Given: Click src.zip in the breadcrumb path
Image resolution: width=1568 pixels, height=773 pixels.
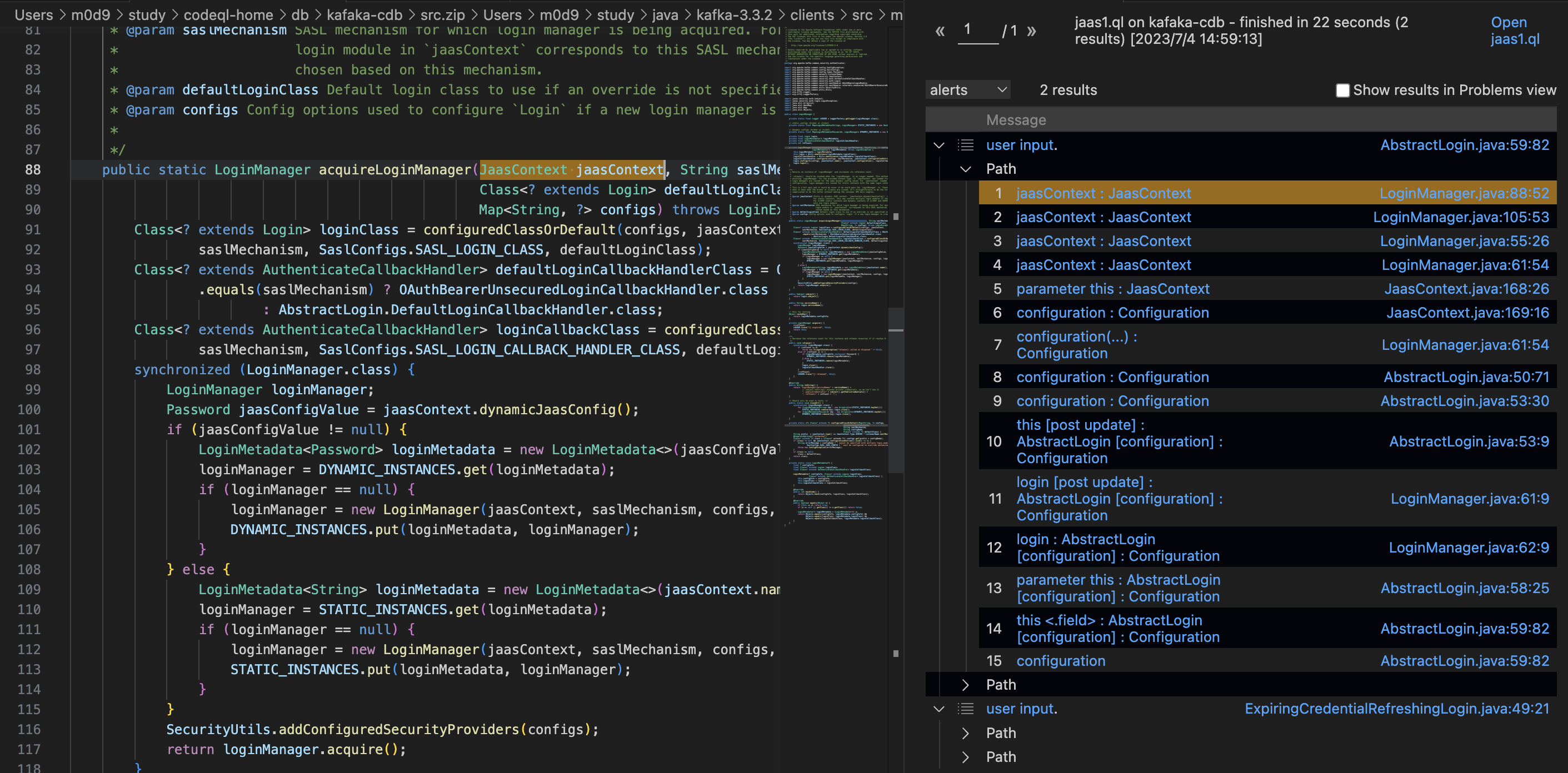Looking at the screenshot, I should pyautogui.click(x=442, y=14).
